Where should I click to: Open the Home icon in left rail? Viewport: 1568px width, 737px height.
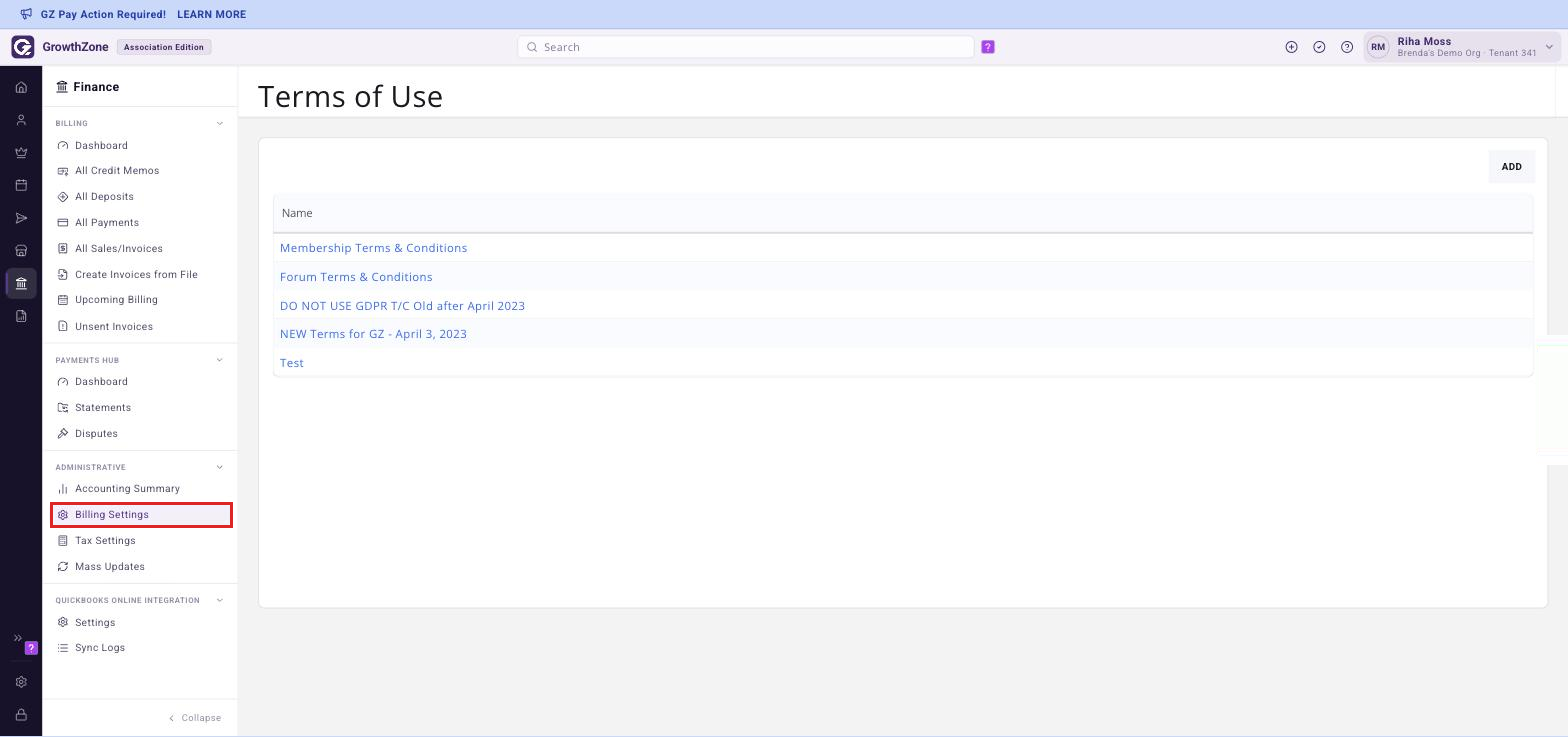click(21, 87)
